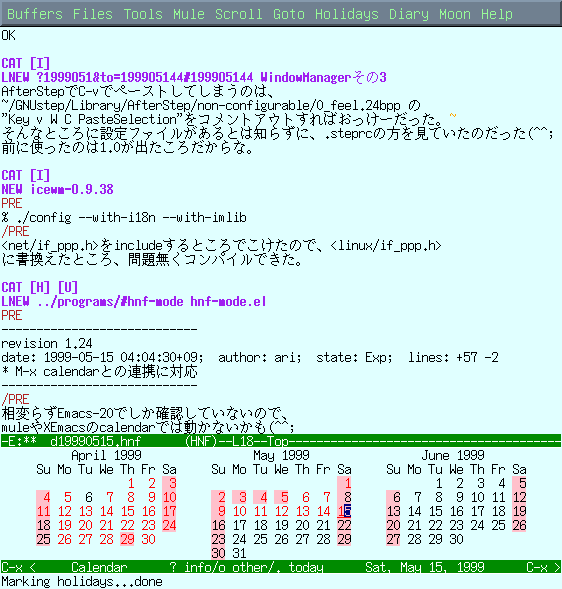
Task: Click the 'C-x >' scroll-right control in calendar mode line
Action: pos(543,567)
